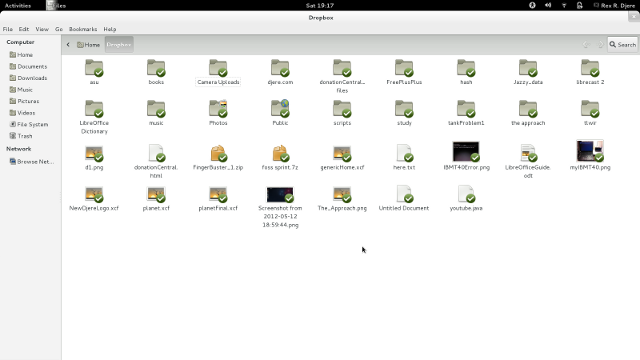Open the Help menu
The width and height of the screenshot is (640, 360).
(110, 29)
